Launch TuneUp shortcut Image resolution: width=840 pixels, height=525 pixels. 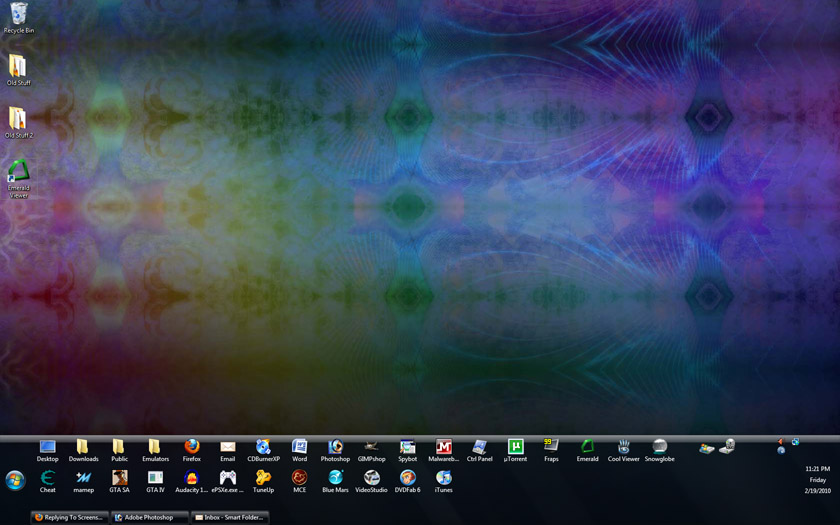tap(264, 482)
